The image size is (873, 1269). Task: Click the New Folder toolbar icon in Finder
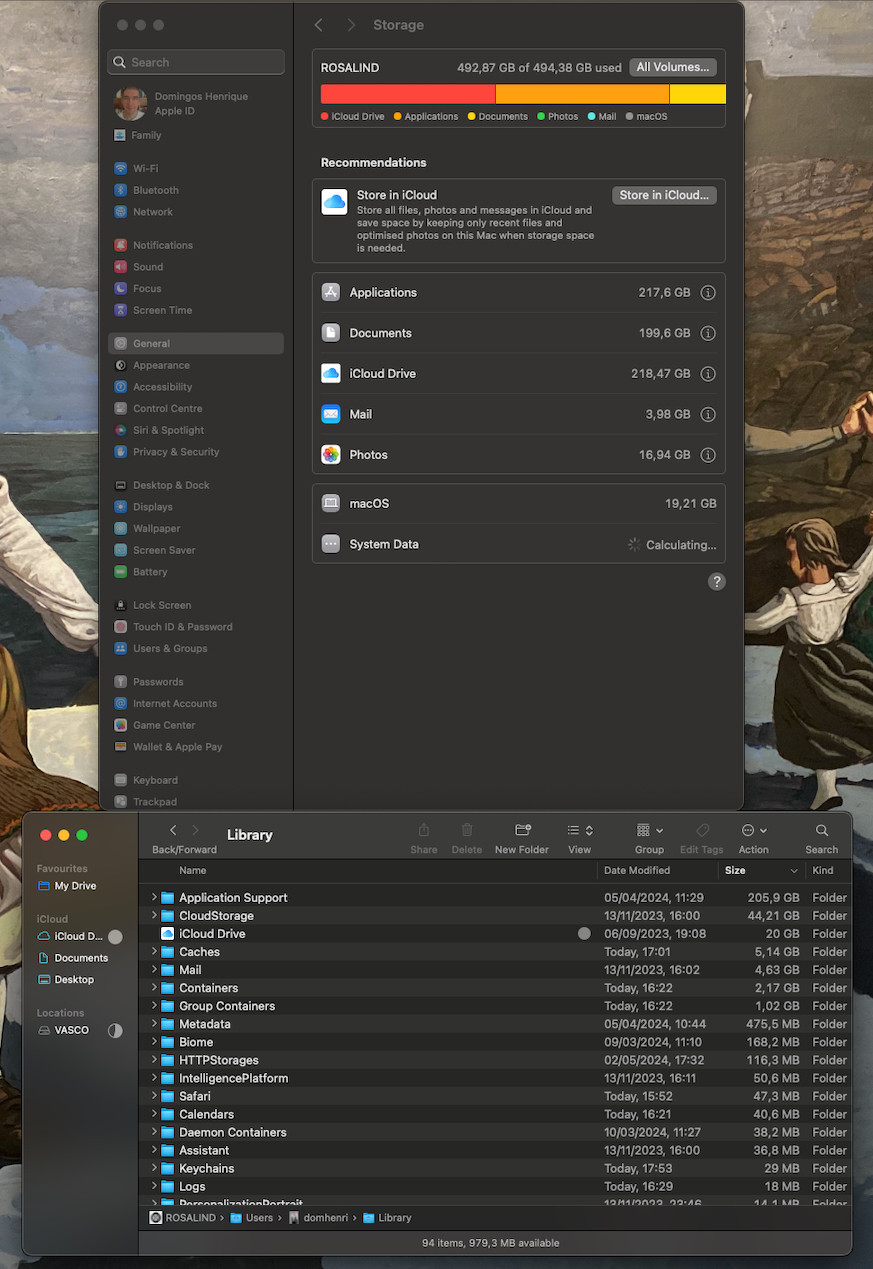[x=522, y=831]
